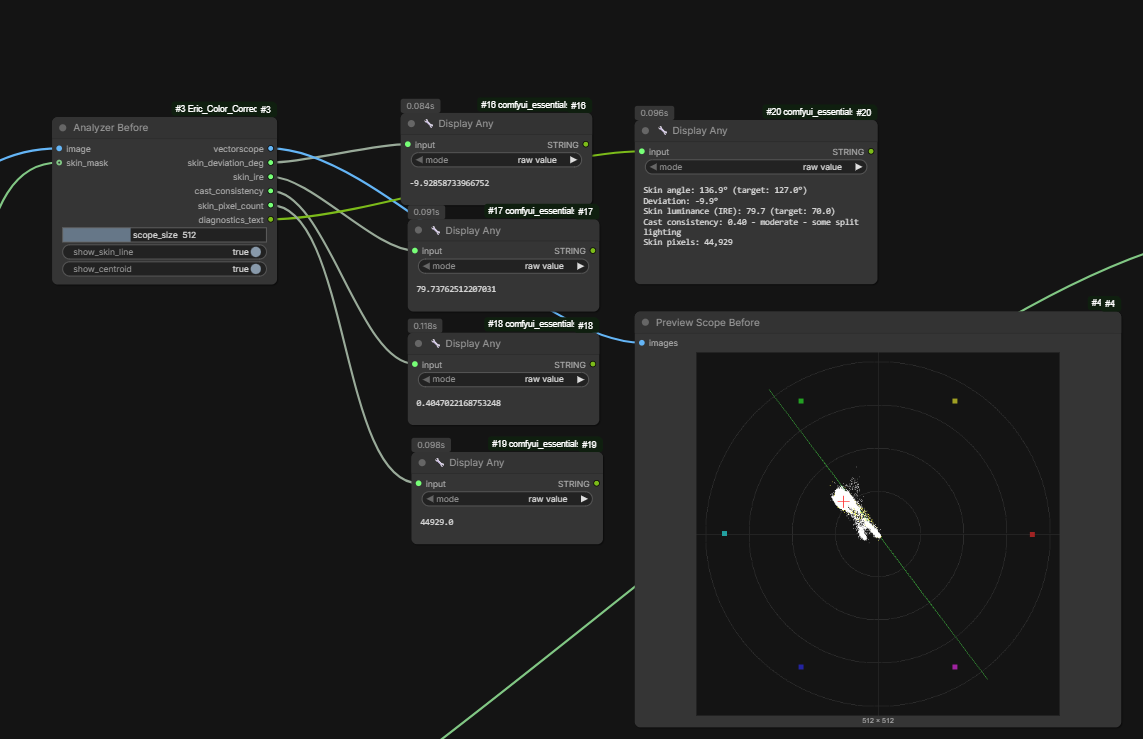Screen dimensions: 1143x739
Task: Adjust the scope_size 512 slider
Action: point(164,235)
